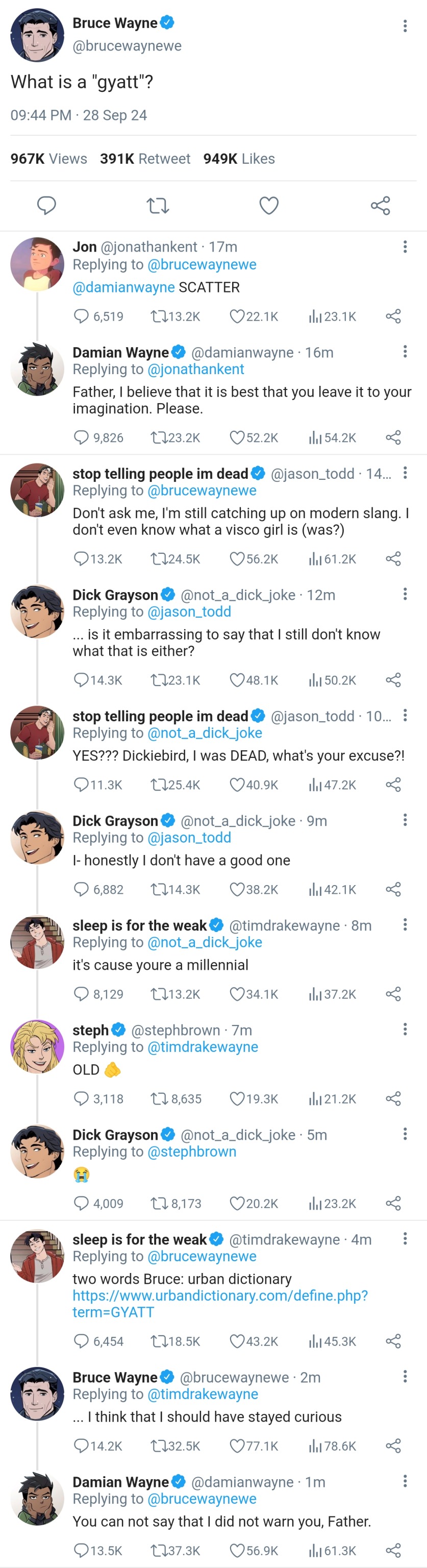Like Damian's "did not warn you" reply

click(x=237, y=1550)
